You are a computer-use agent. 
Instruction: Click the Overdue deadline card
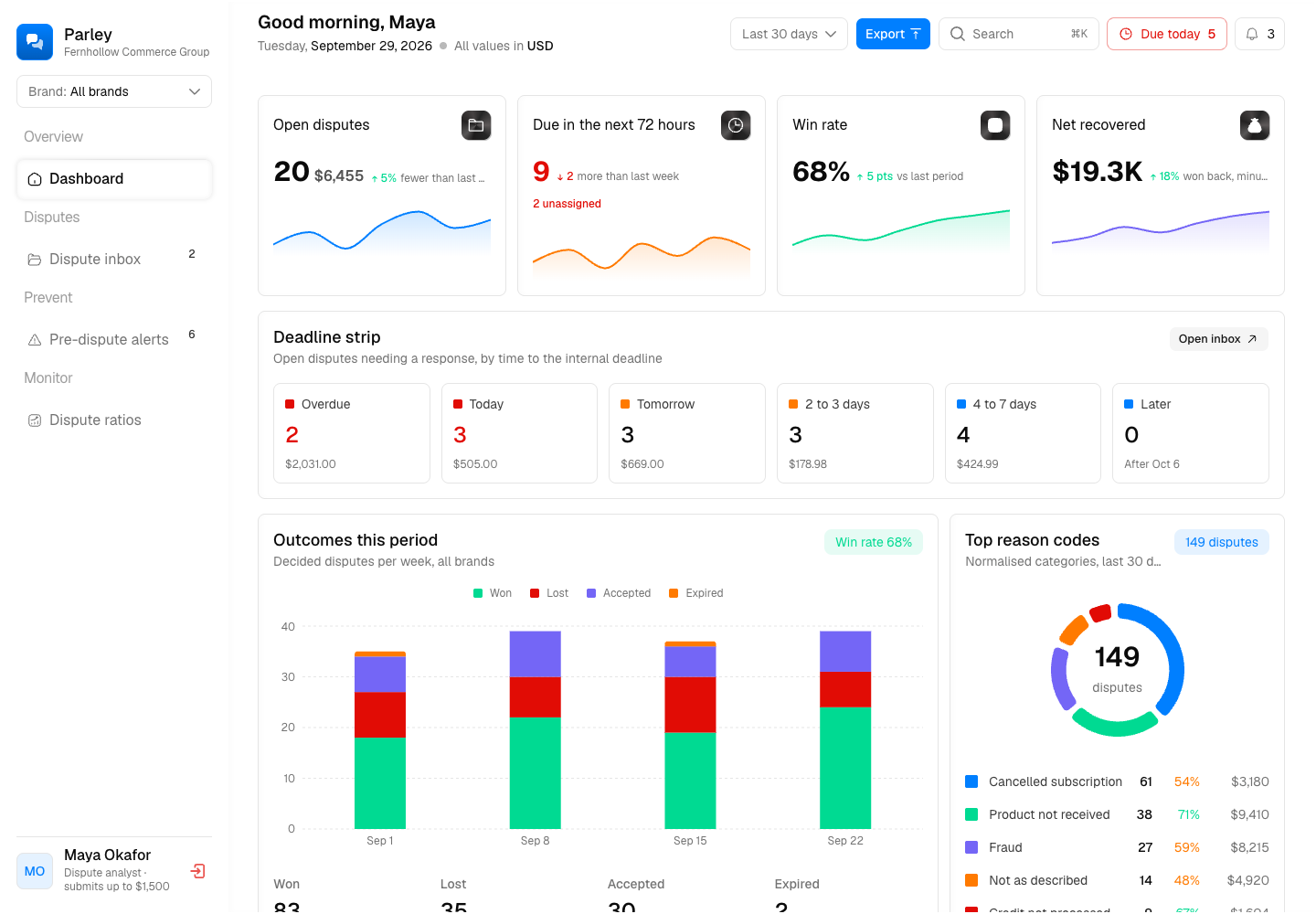tap(352, 433)
